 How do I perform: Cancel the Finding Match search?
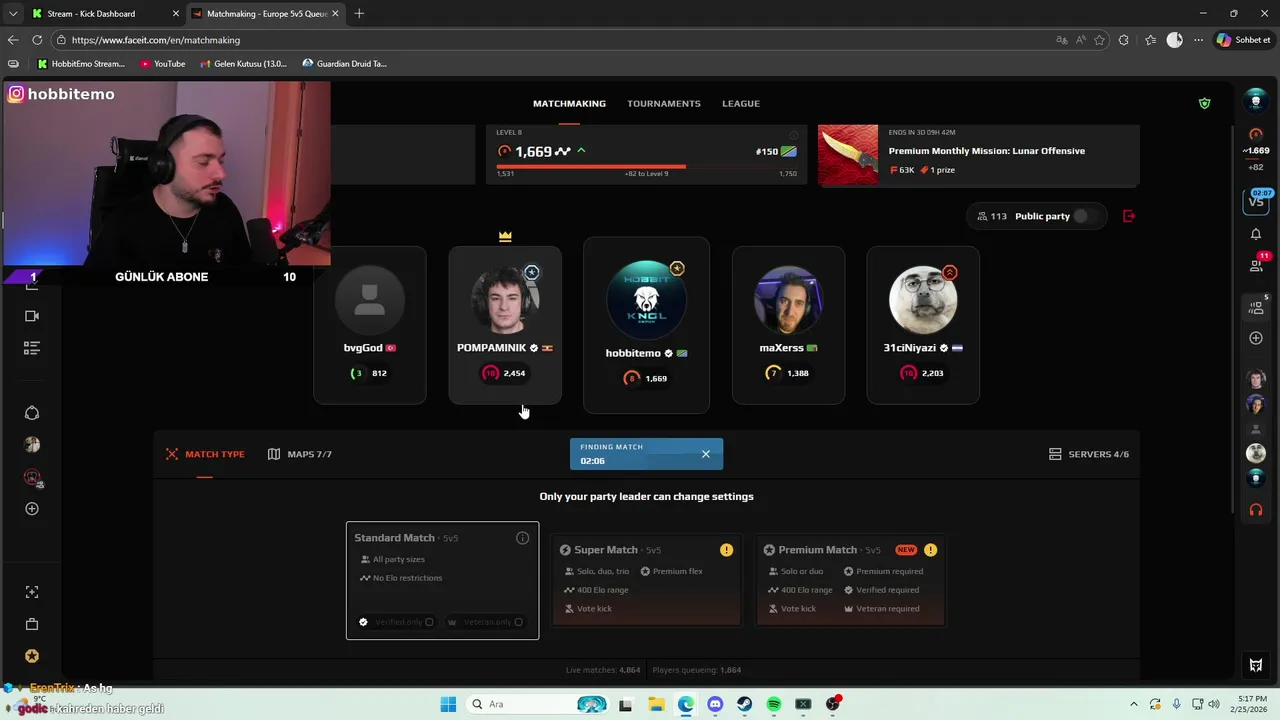(705, 454)
